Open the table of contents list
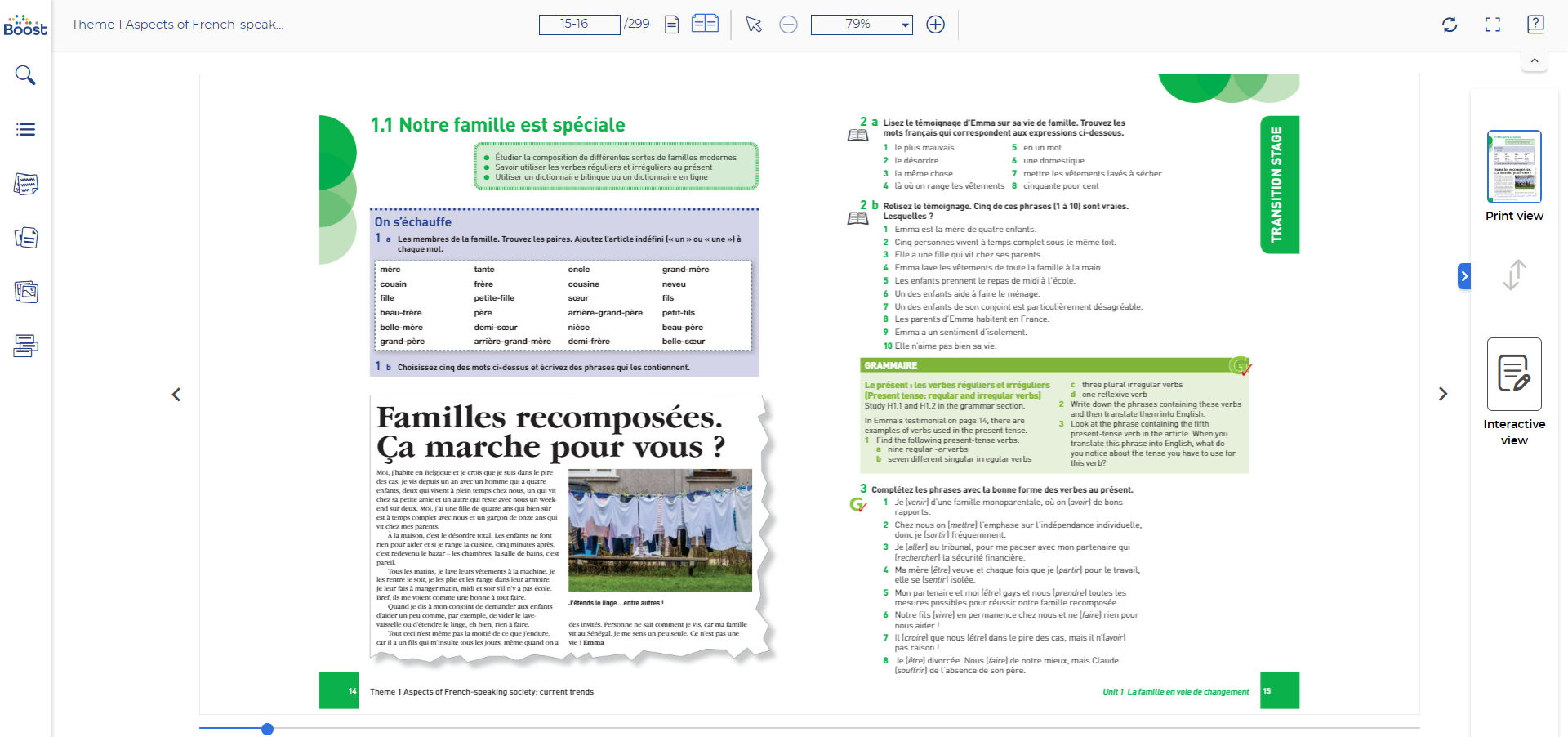 click(x=25, y=129)
